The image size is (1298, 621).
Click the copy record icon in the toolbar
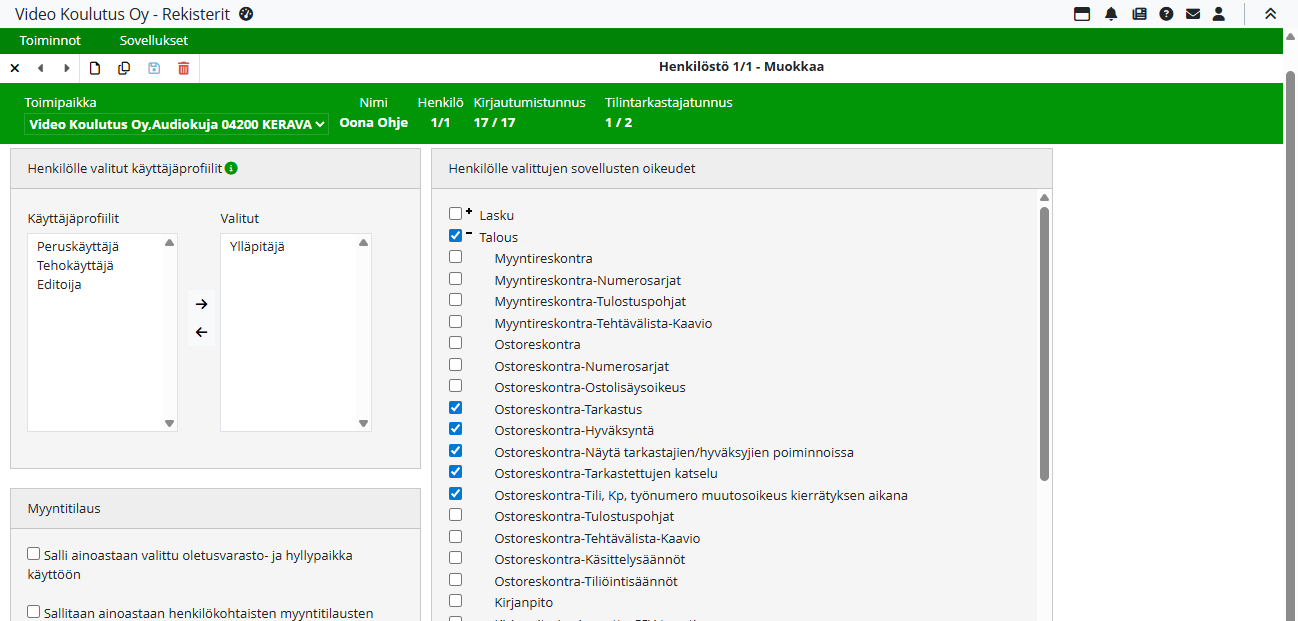124,68
